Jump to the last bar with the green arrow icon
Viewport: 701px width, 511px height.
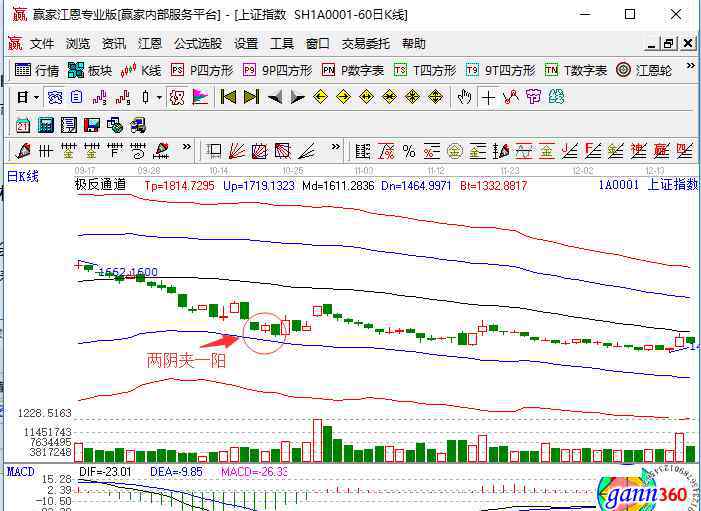(x=251, y=97)
